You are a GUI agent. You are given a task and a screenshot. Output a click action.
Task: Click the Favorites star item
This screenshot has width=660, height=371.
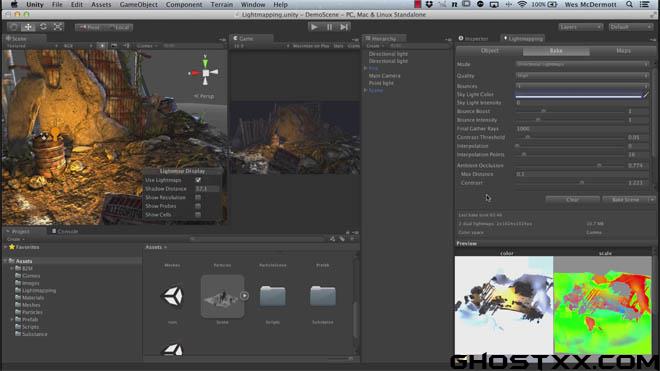pyautogui.click(x=24, y=247)
